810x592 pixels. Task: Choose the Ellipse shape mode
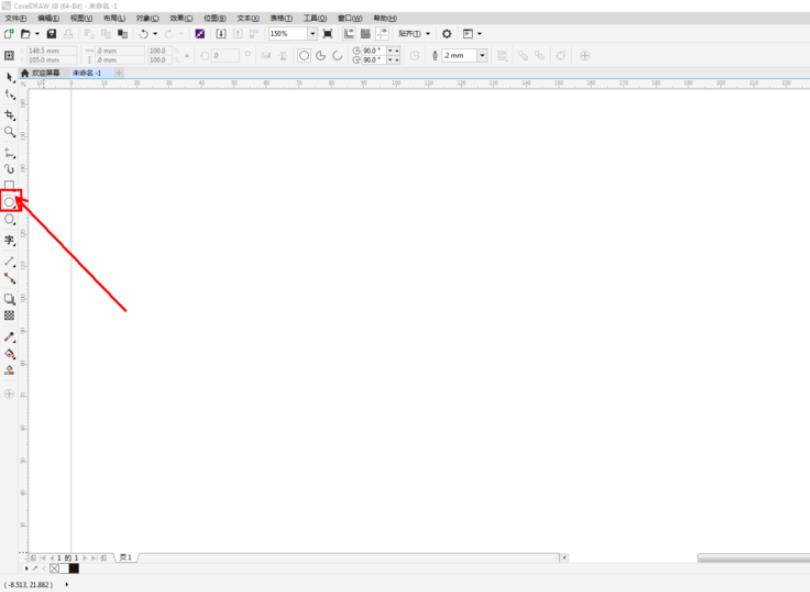tap(304, 55)
